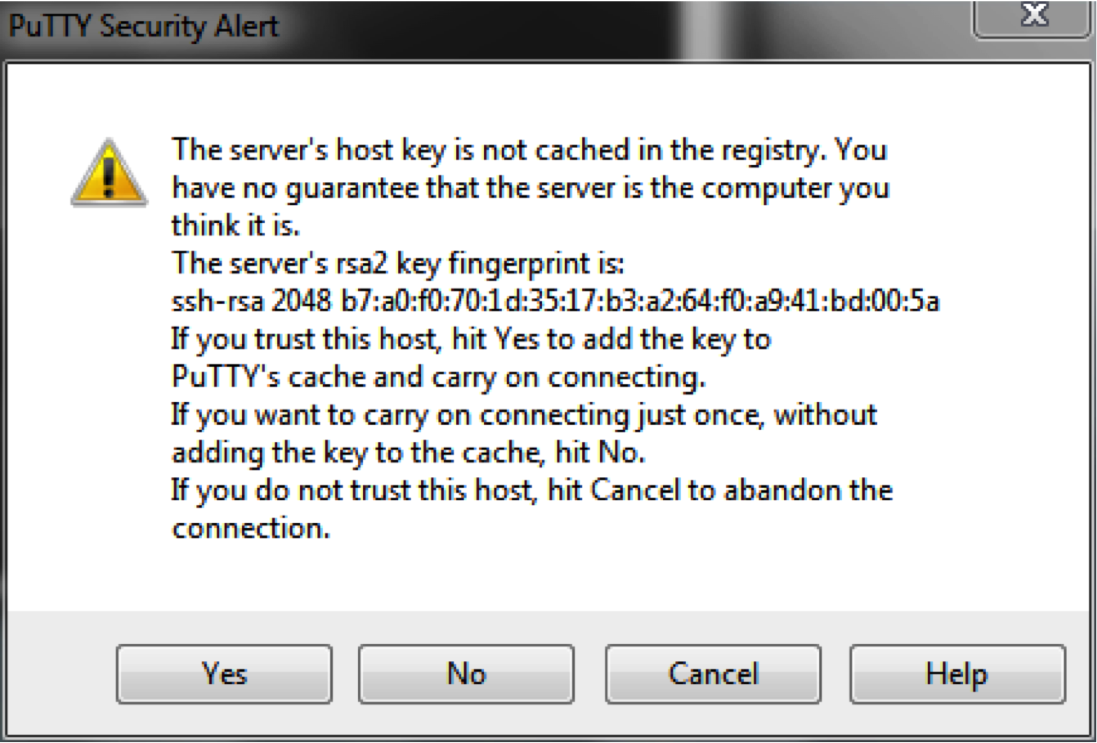This screenshot has width=1097, height=743.
Task: Click the yellow warning triangle icon
Action: coord(110,173)
